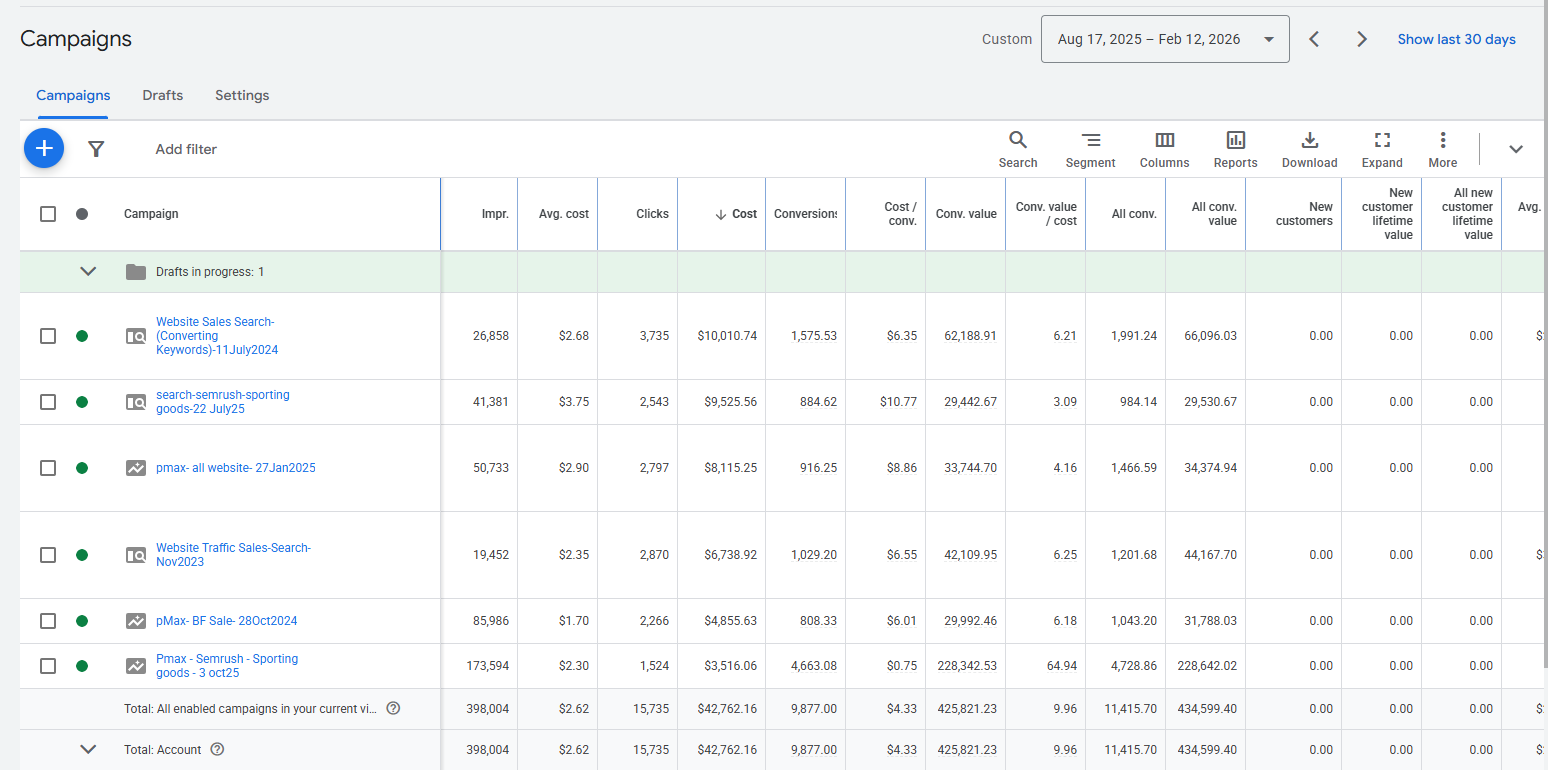This screenshot has width=1548, height=770.
Task: Download the campaigns table
Action: coord(1309,149)
